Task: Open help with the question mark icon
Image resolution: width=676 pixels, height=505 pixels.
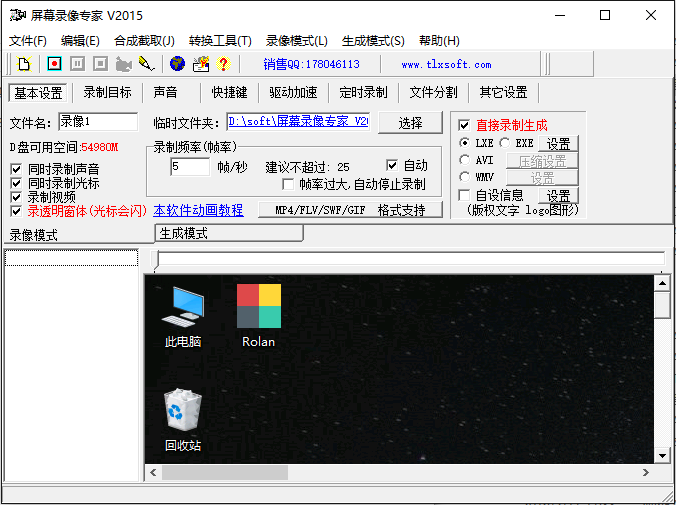Action: coord(223,64)
